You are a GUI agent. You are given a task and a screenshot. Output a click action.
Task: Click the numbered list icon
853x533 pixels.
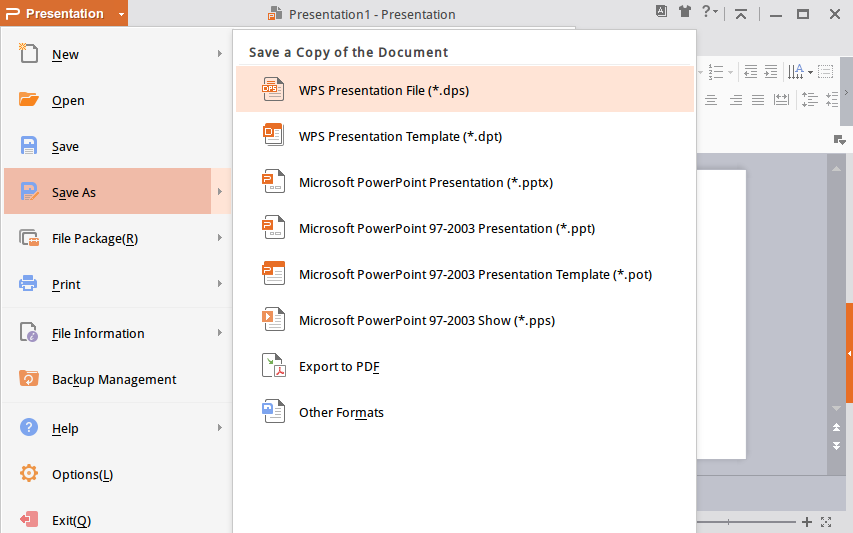pos(715,72)
